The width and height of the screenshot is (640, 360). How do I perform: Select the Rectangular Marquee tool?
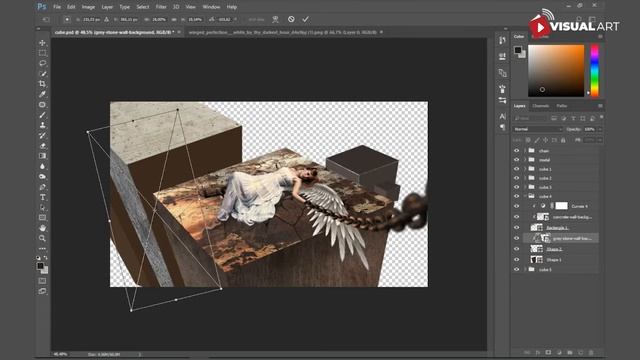pos(42,53)
